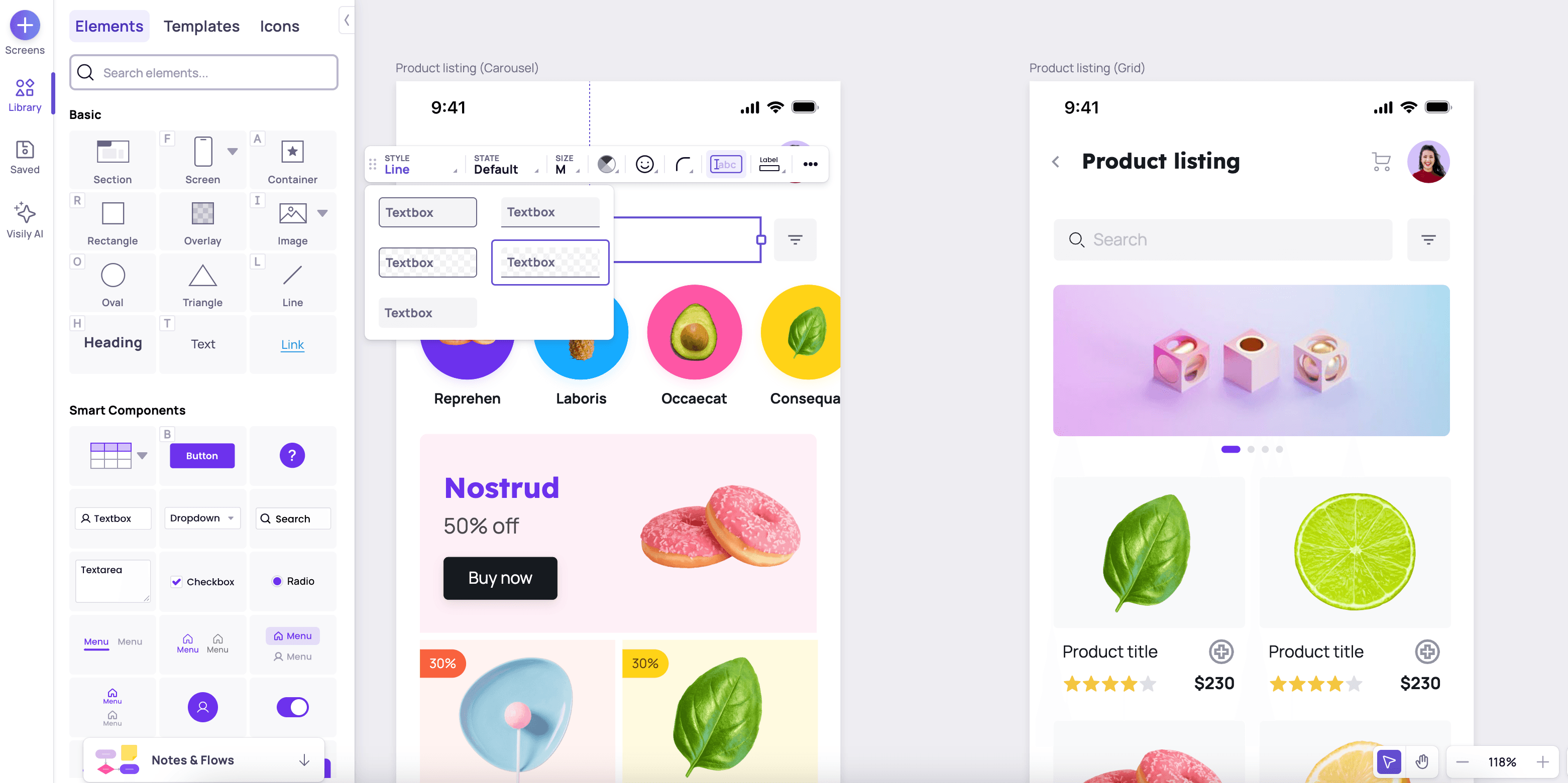1568x783 pixels.
Task: Expand the Image element options
Action: coord(322,213)
